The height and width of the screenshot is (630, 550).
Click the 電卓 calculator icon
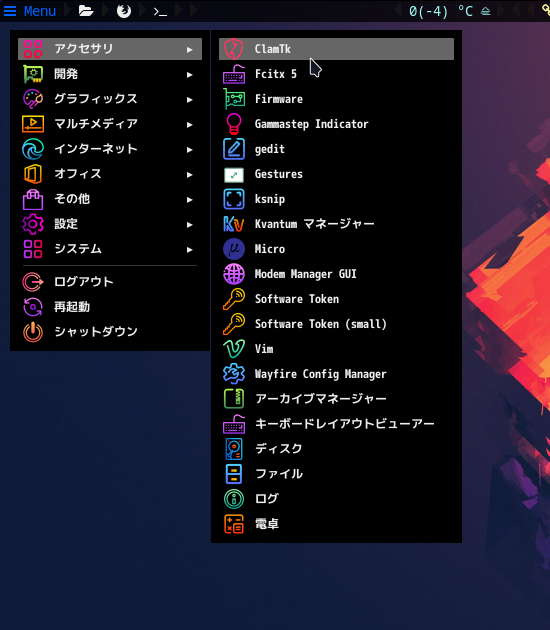[x=234, y=524]
